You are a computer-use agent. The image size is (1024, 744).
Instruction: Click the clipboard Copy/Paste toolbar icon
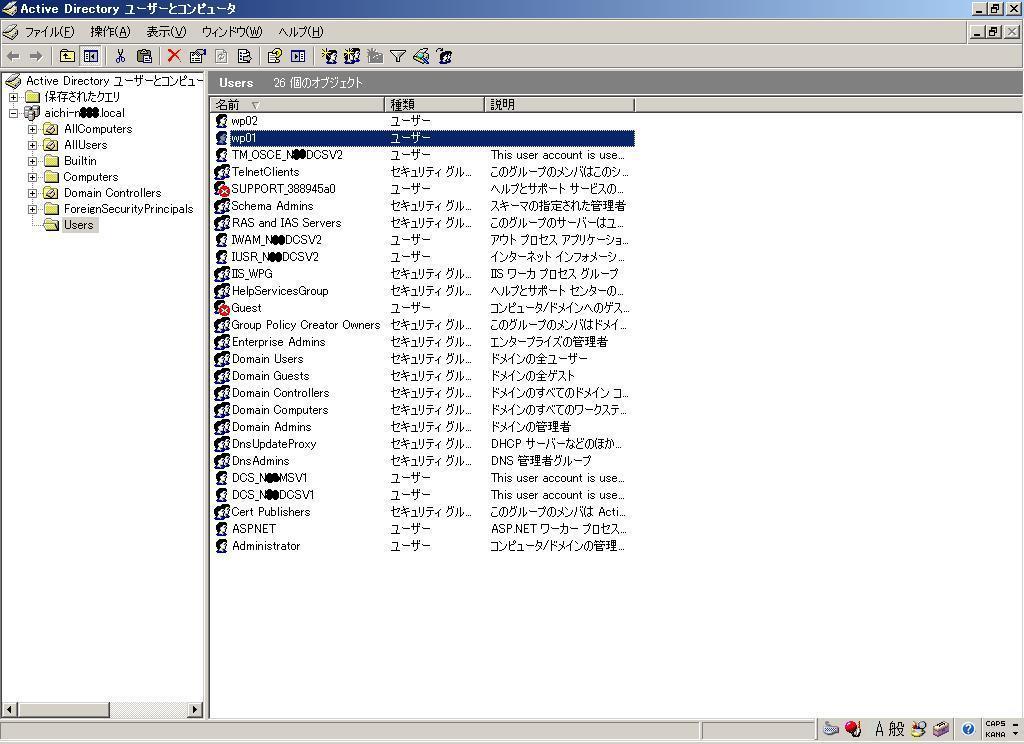[x=144, y=57]
